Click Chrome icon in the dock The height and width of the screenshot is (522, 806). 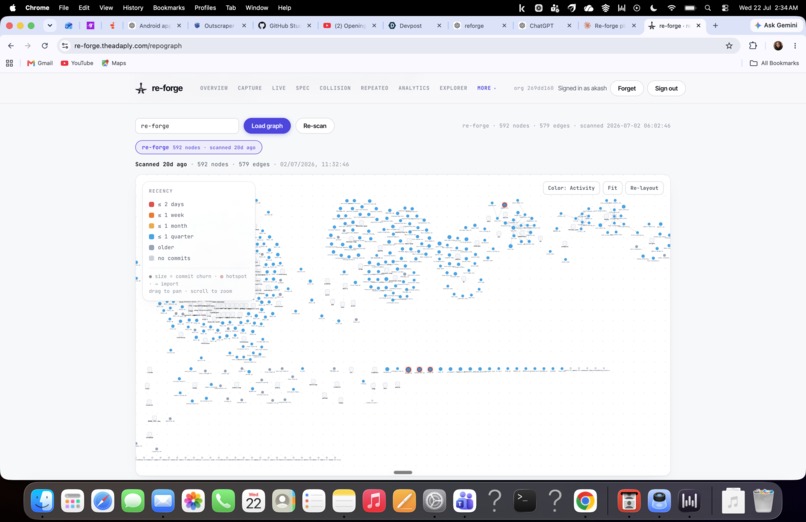(585, 500)
